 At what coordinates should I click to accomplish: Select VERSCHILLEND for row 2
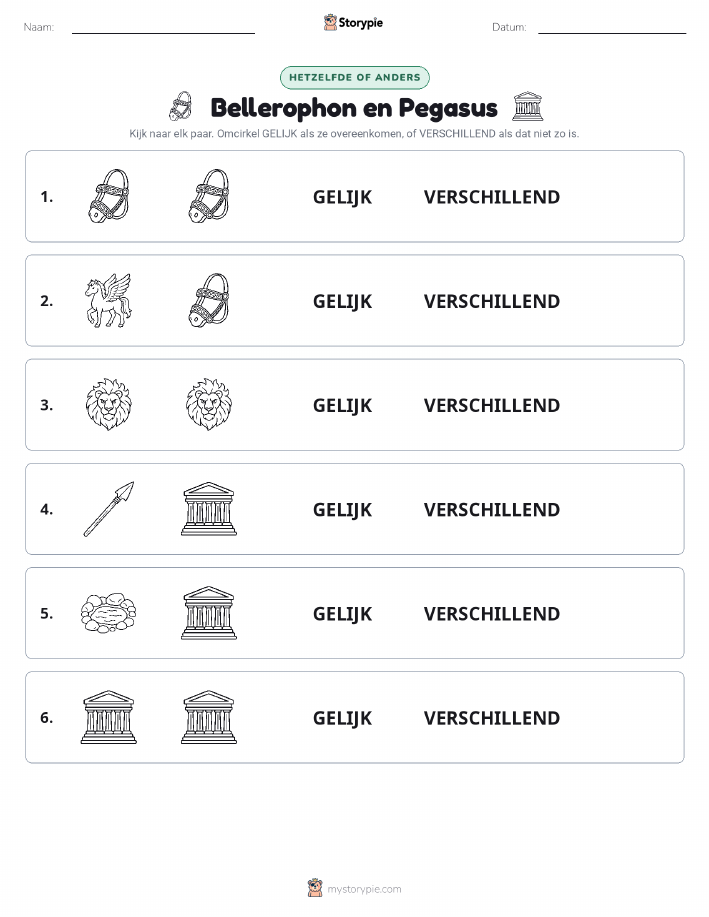coord(492,301)
